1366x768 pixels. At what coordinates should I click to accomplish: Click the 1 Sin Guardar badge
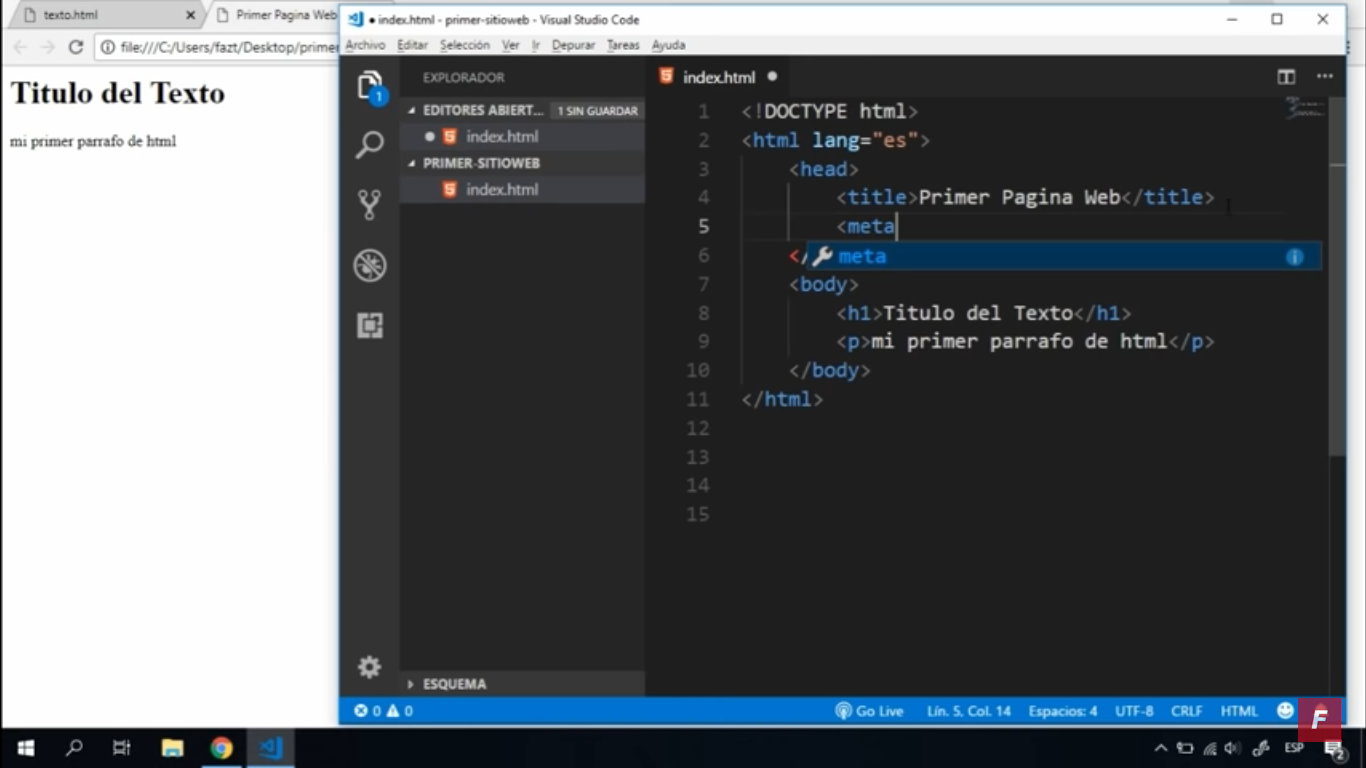[597, 111]
